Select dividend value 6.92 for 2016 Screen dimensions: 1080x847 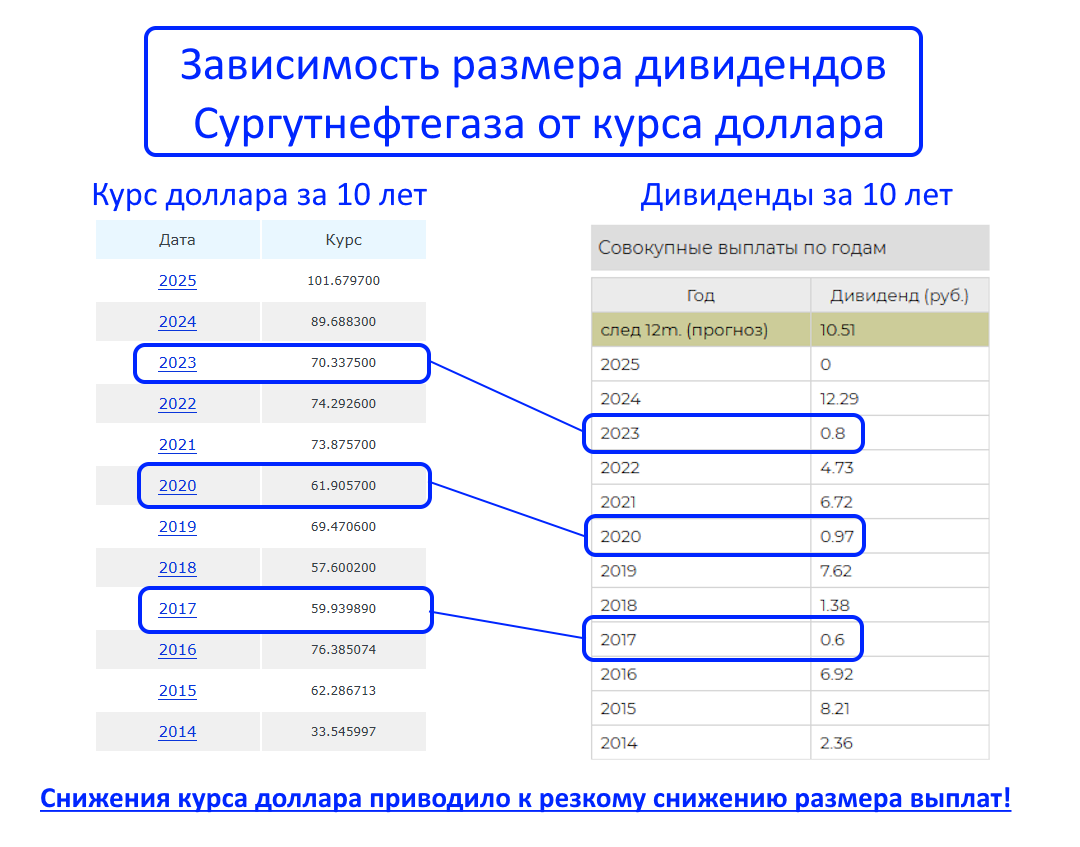click(836, 674)
